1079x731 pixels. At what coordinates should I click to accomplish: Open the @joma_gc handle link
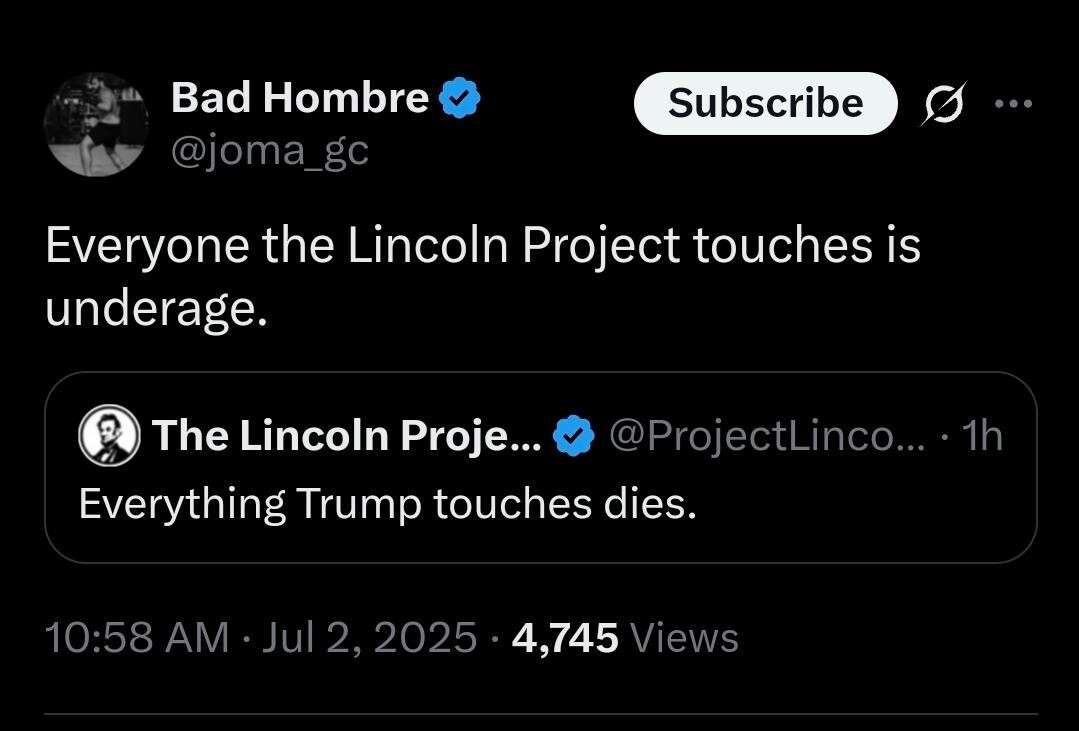(x=270, y=151)
